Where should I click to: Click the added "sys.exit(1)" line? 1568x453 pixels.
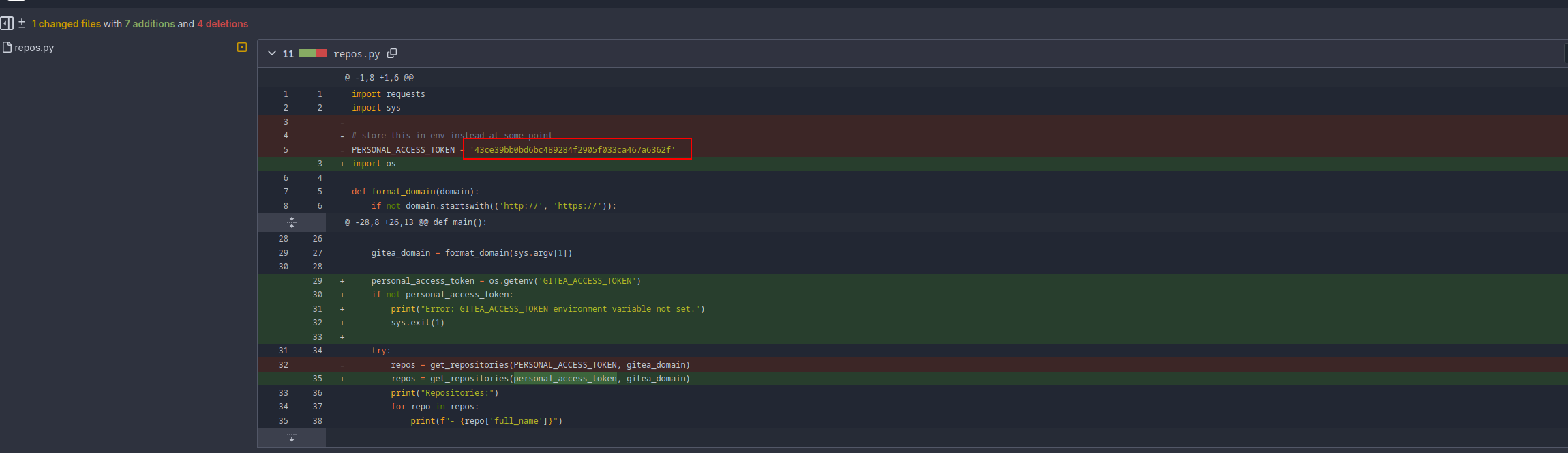(418, 323)
